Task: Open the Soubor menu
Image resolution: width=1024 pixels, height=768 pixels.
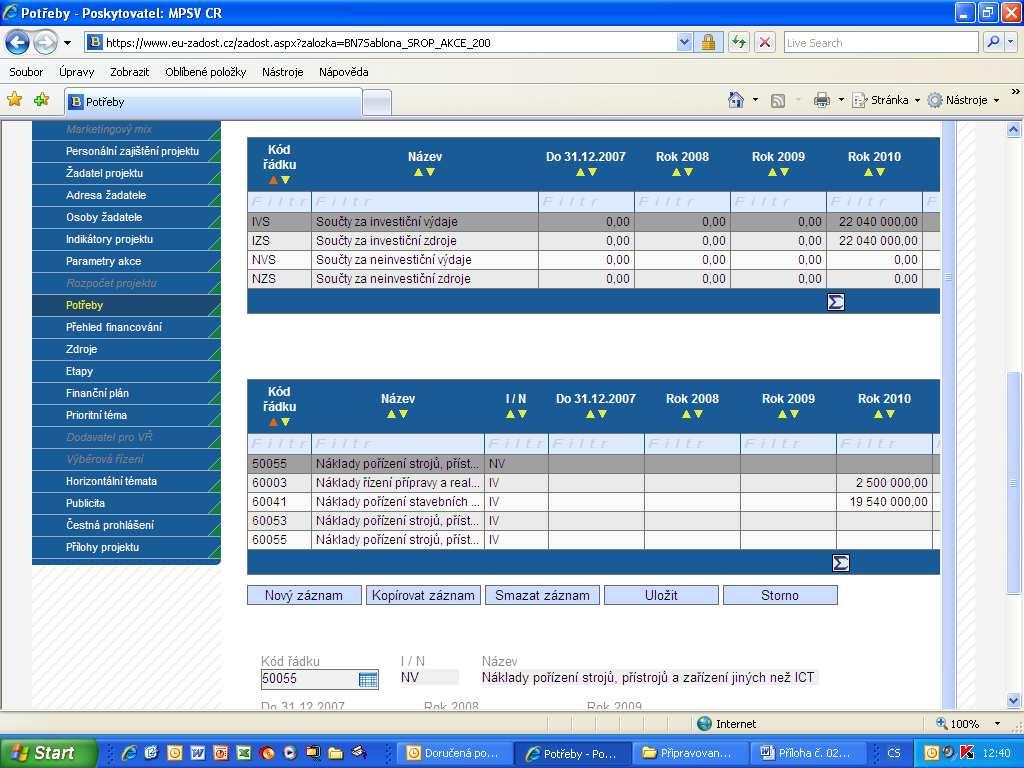Action: (26, 72)
